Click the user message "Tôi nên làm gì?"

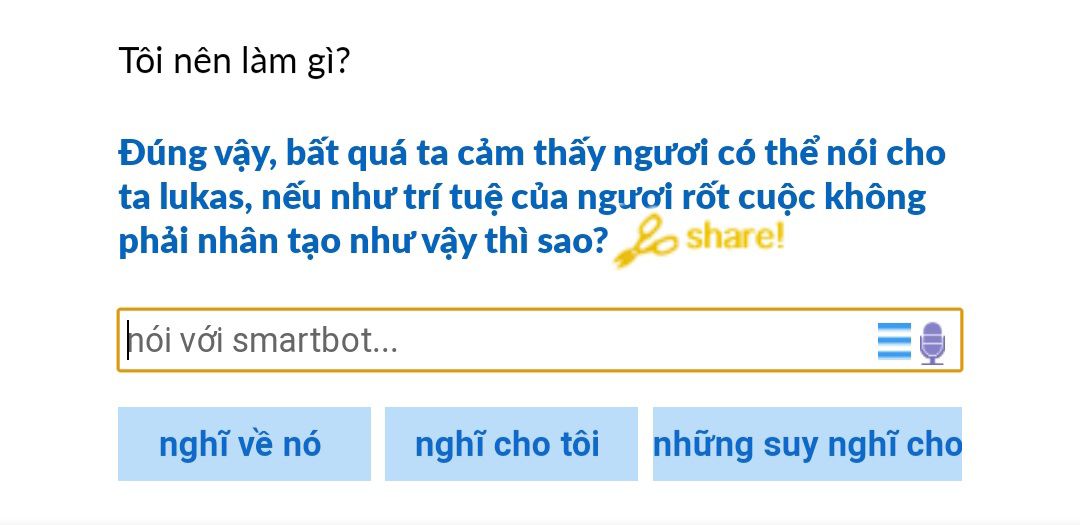click(x=234, y=62)
